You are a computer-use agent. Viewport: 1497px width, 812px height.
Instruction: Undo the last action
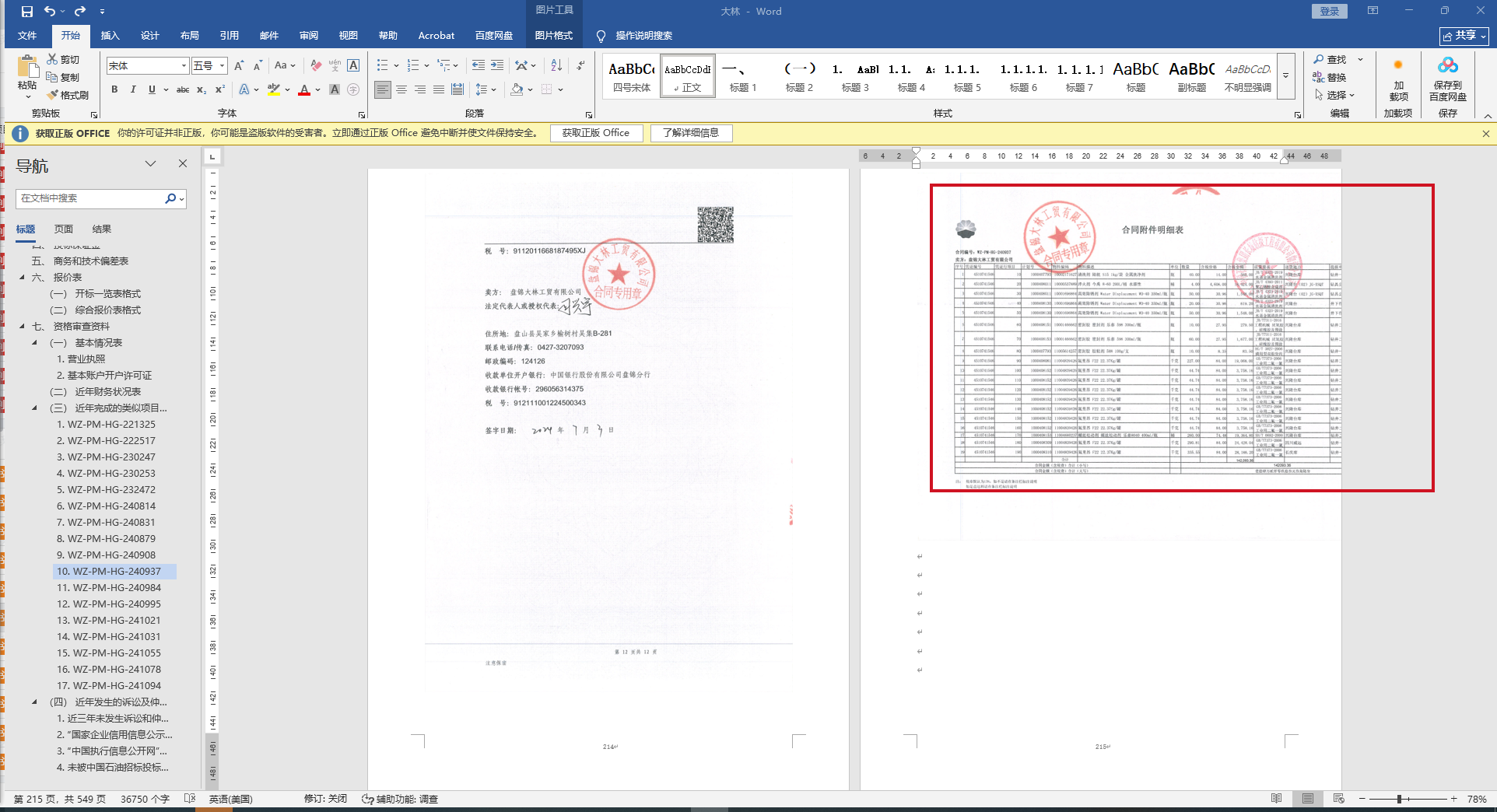click(50, 12)
